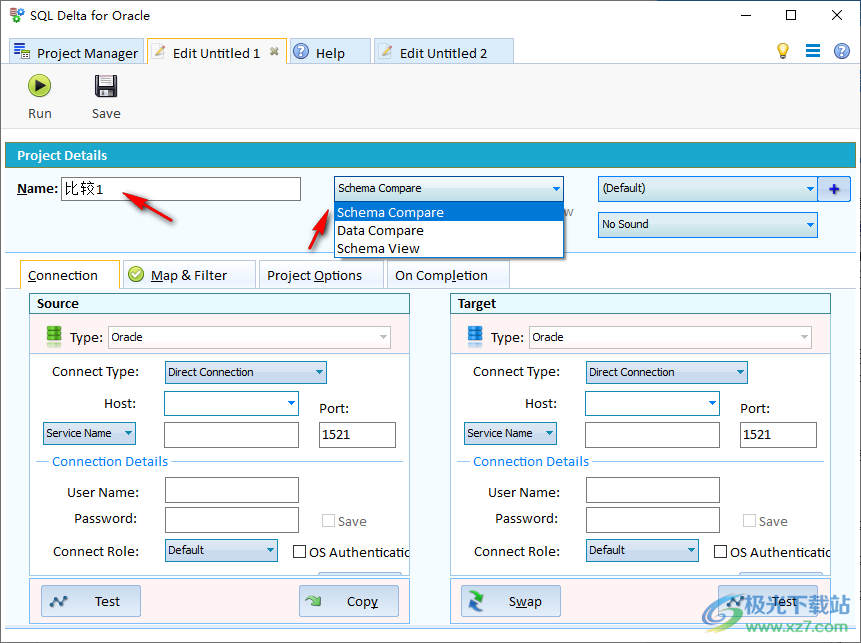Open the No Sound dropdown
Image resolution: width=861 pixels, height=643 pixels.
707,225
